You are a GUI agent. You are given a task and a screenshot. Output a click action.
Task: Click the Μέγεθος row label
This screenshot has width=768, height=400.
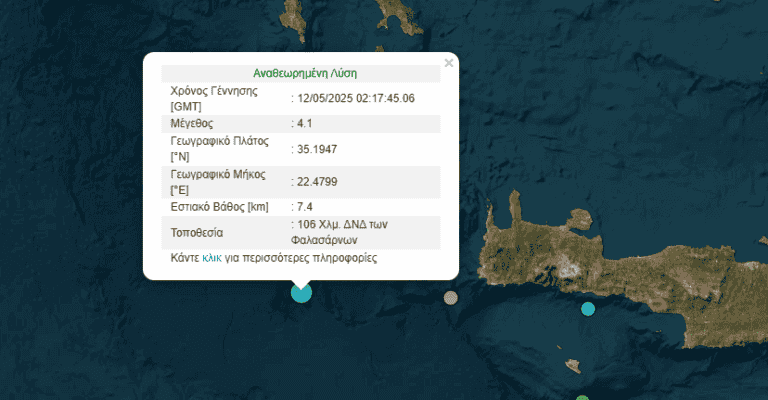click(194, 124)
